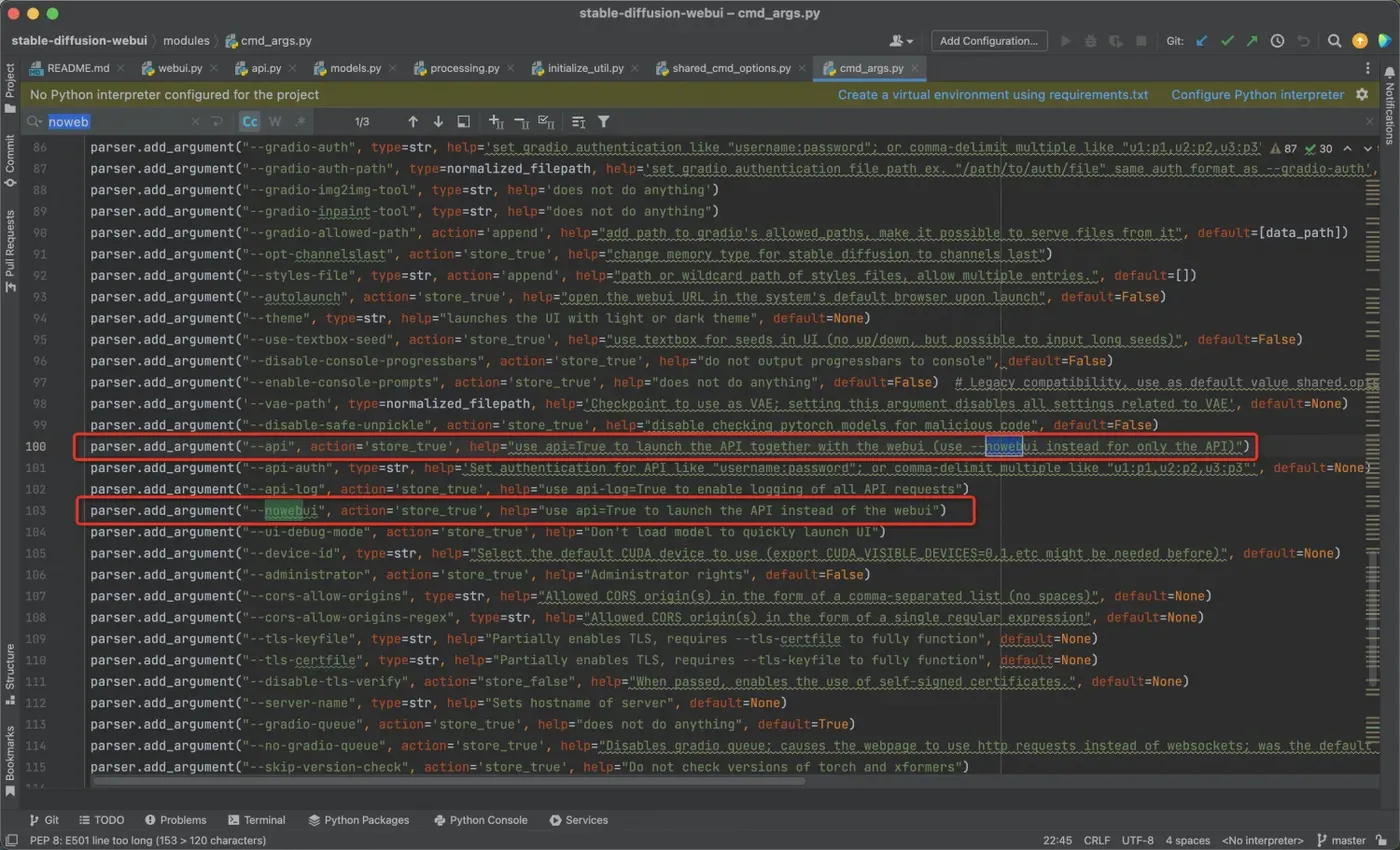Open the Pull Requests tool window
Screen dimensions: 1400x850
point(10,251)
